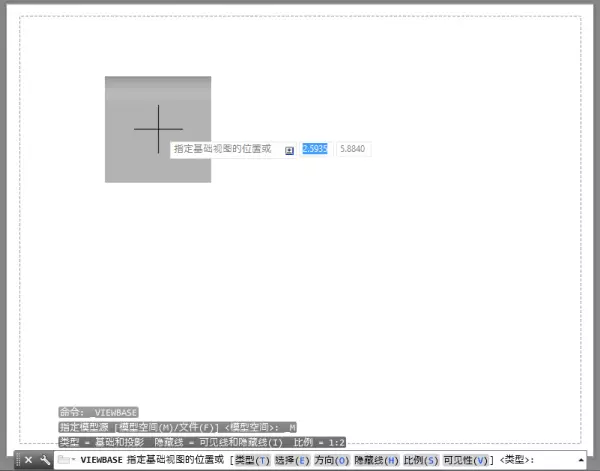Click the highlighted X coordinate field 2.5935
The width and height of the screenshot is (600, 471).
coord(315,149)
